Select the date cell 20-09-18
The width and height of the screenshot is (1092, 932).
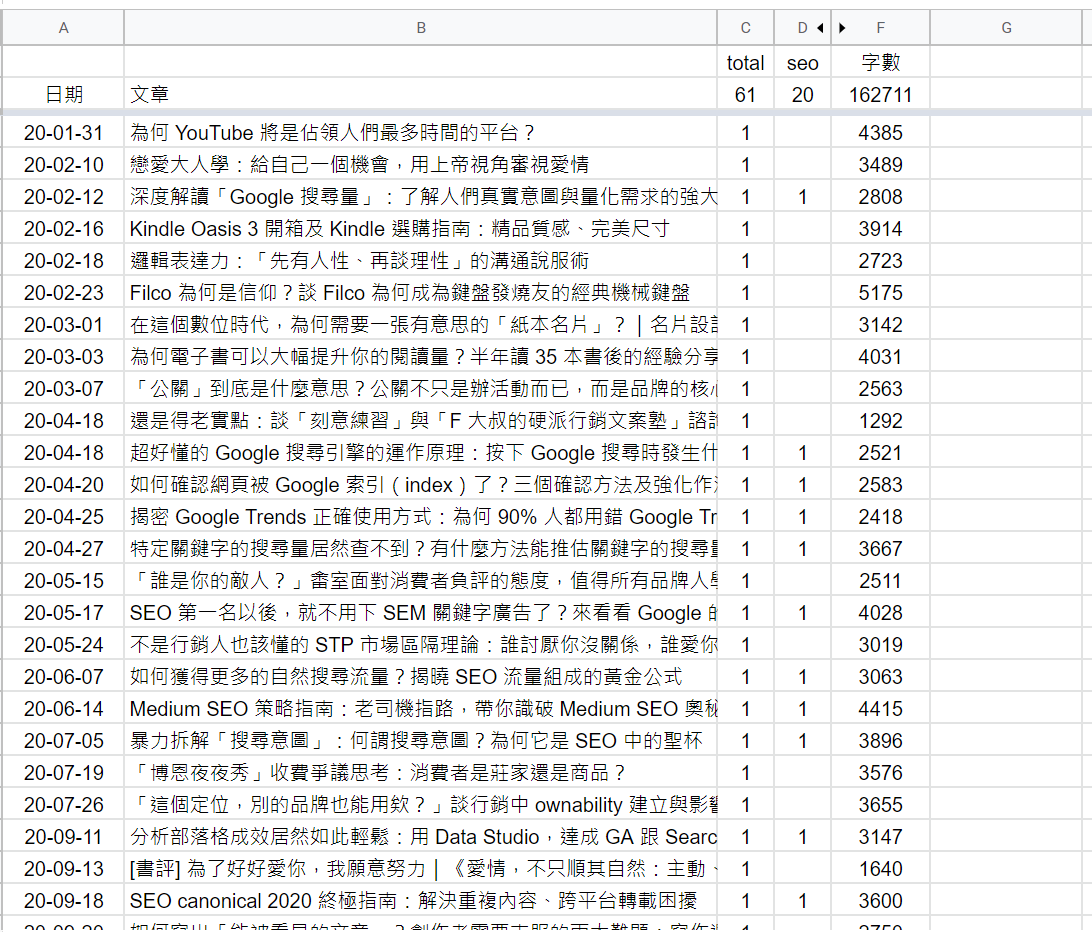[x=63, y=901]
